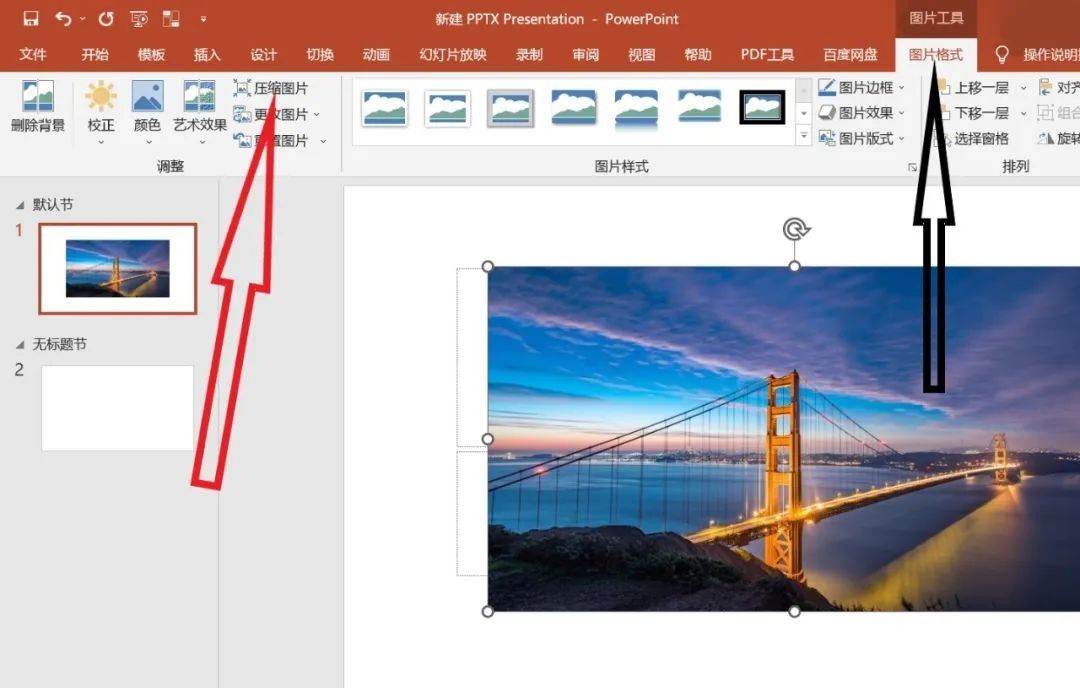Open 图片边框 picture border

coord(862,87)
